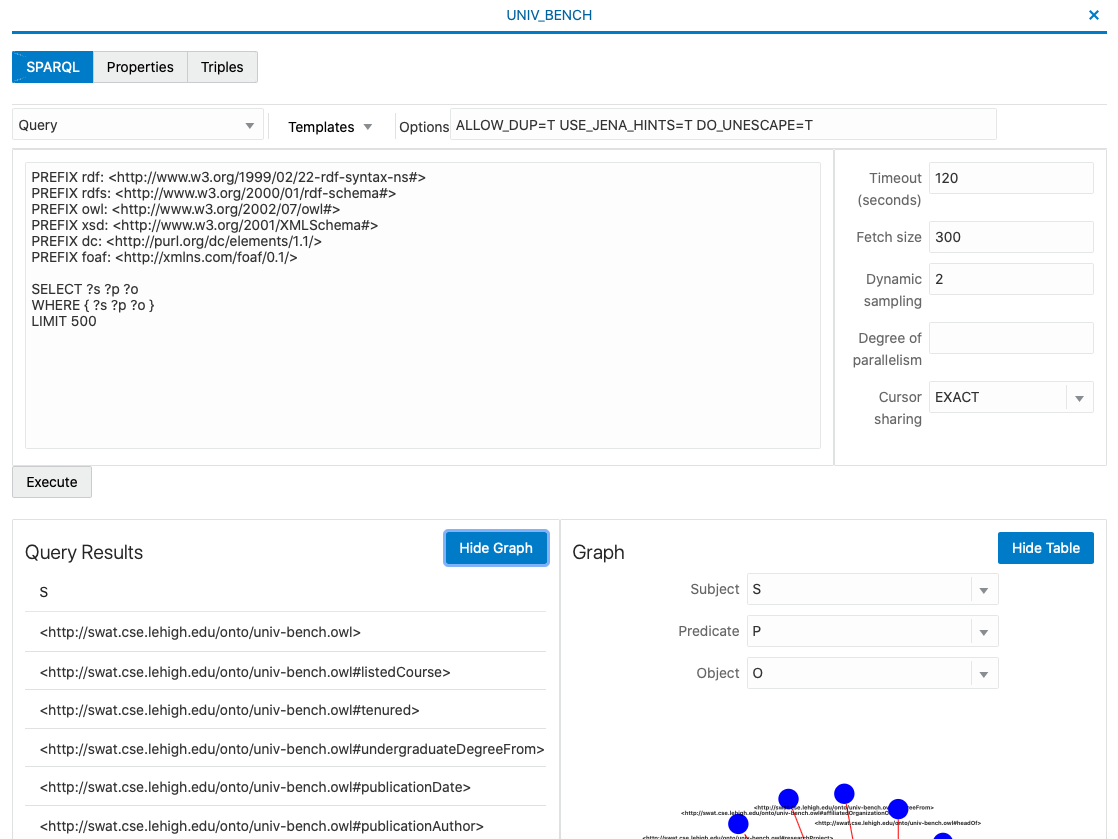Edit the Options text field
The image size is (1118, 839).
tap(723, 125)
